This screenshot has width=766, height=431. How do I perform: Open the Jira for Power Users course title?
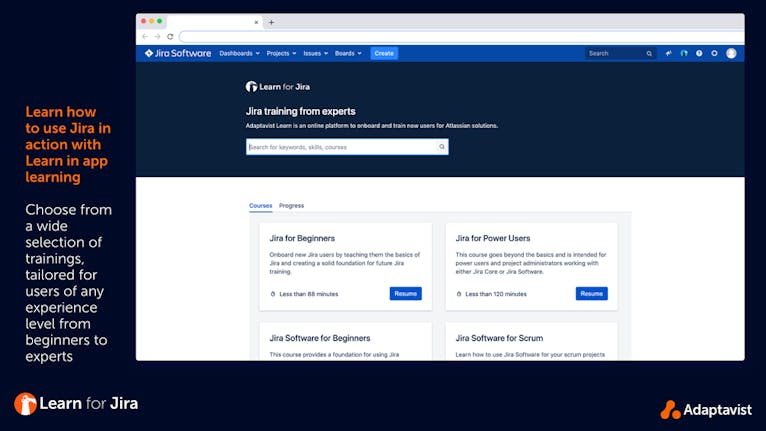coord(492,238)
